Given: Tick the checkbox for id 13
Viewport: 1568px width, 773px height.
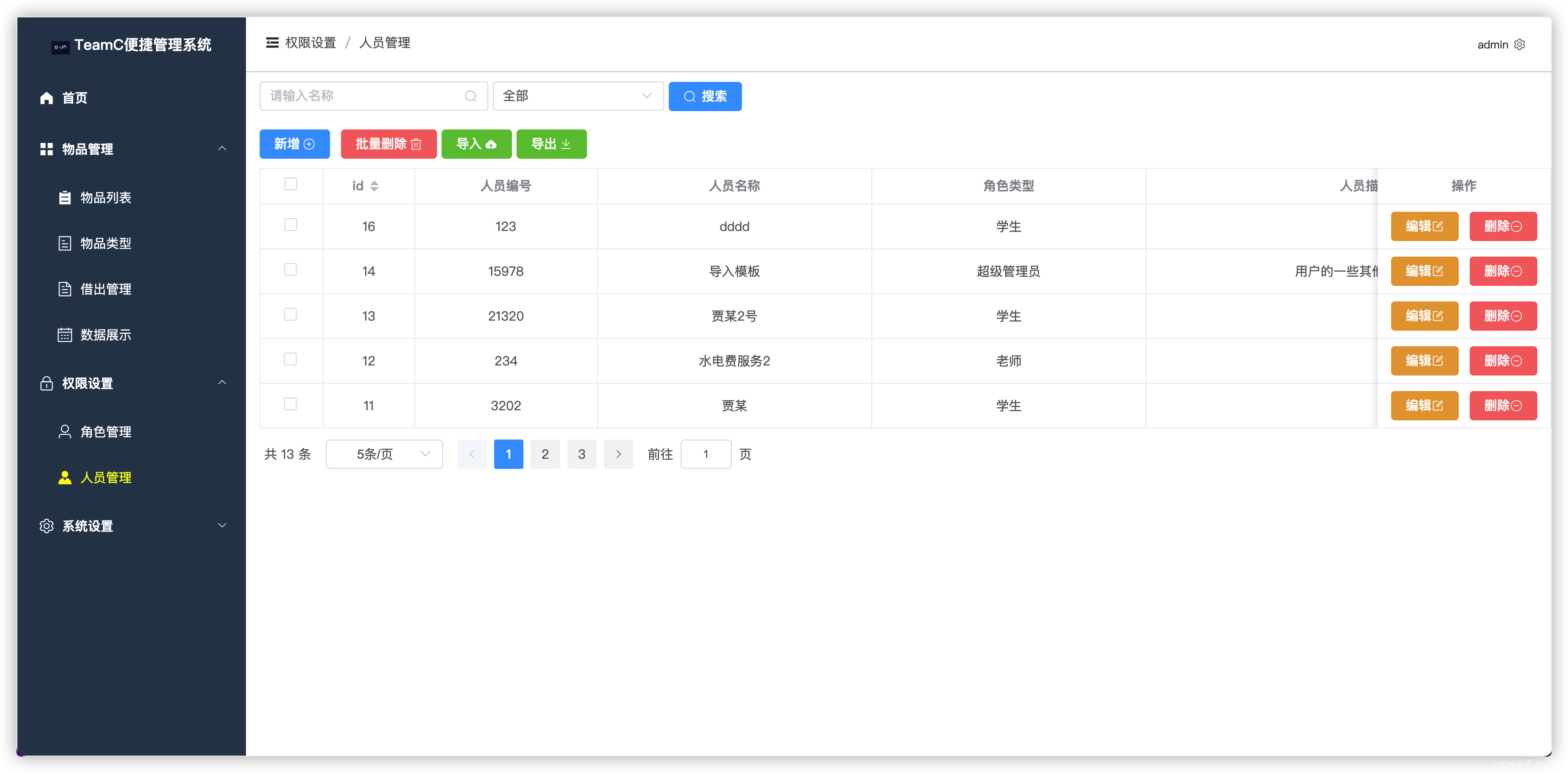Looking at the screenshot, I should click(x=290, y=314).
